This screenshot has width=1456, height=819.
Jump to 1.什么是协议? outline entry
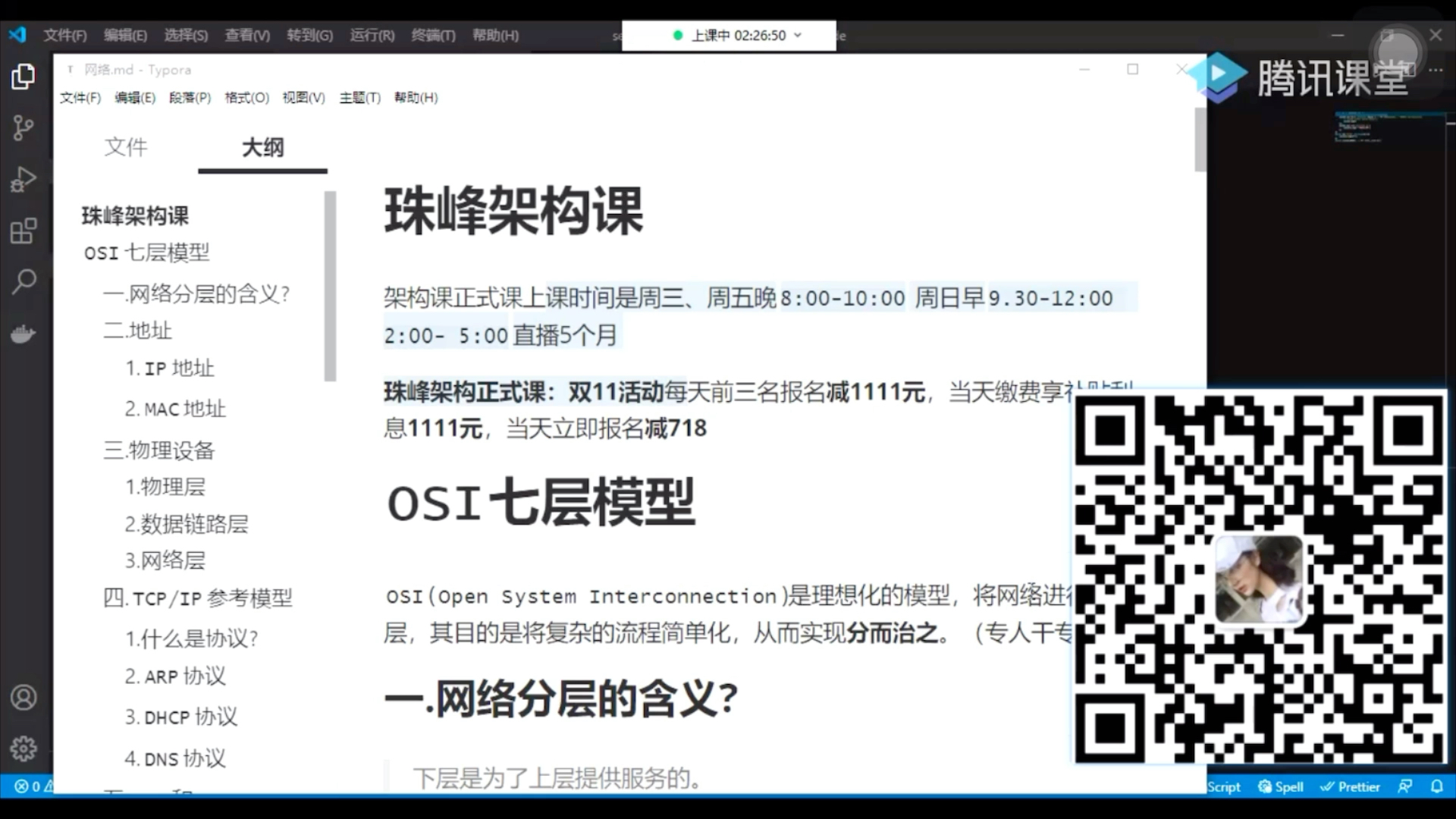191,639
